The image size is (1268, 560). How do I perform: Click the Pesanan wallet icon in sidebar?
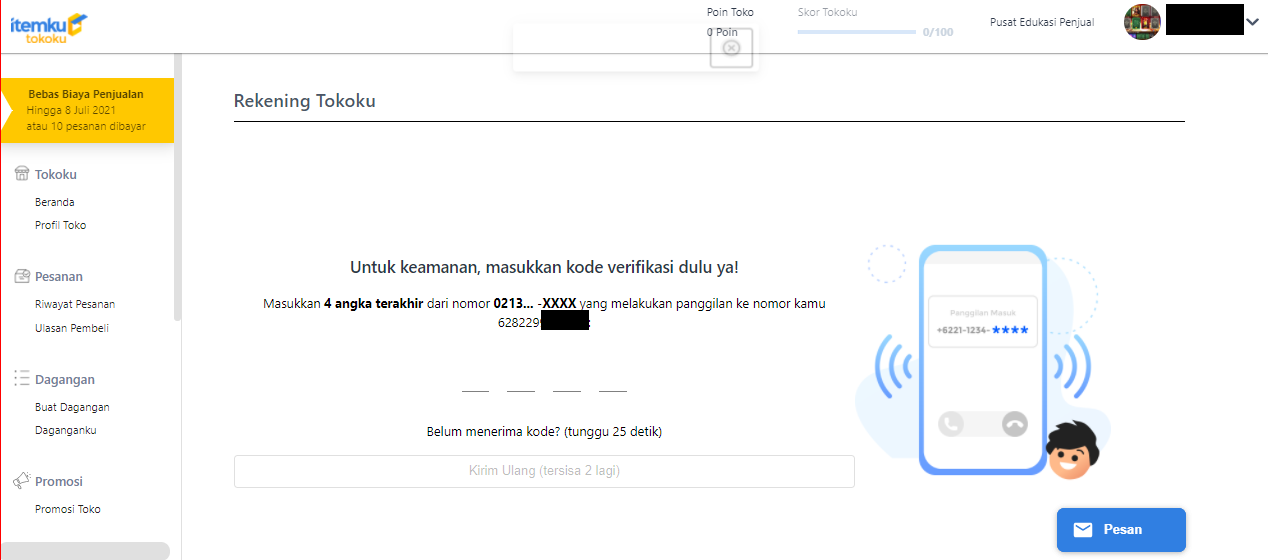point(21,276)
